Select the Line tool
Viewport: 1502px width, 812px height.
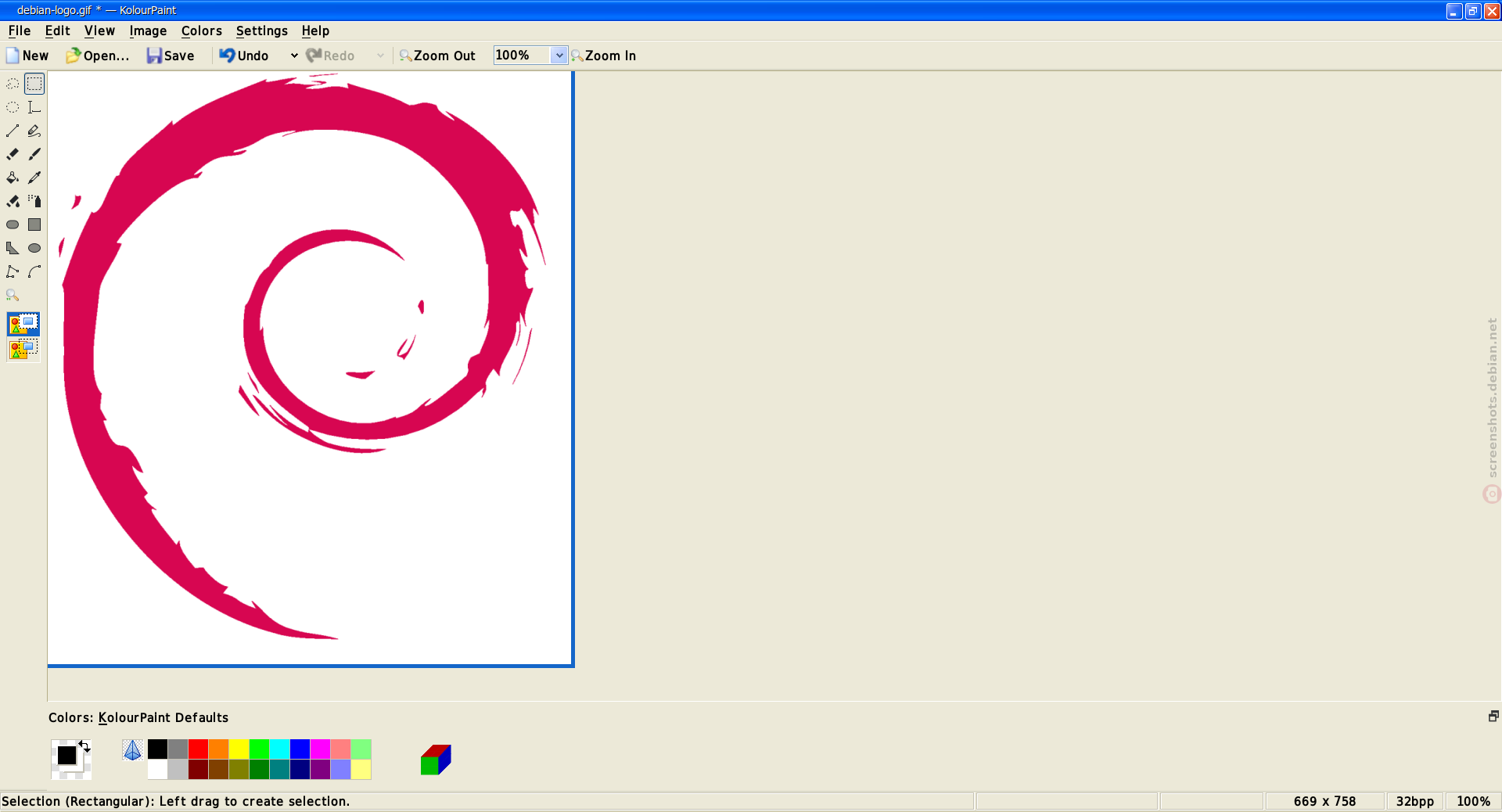pyautogui.click(x=13, y=131)
